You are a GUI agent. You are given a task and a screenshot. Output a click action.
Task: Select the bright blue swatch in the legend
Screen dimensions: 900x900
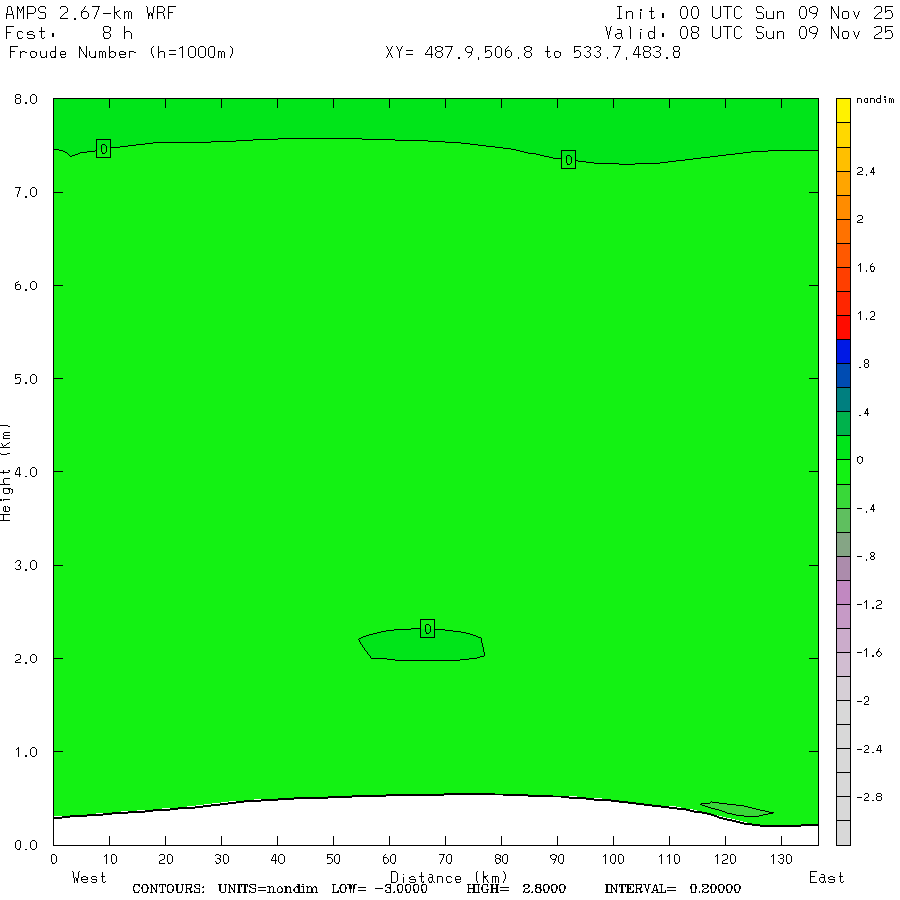[x=843, y=351]
